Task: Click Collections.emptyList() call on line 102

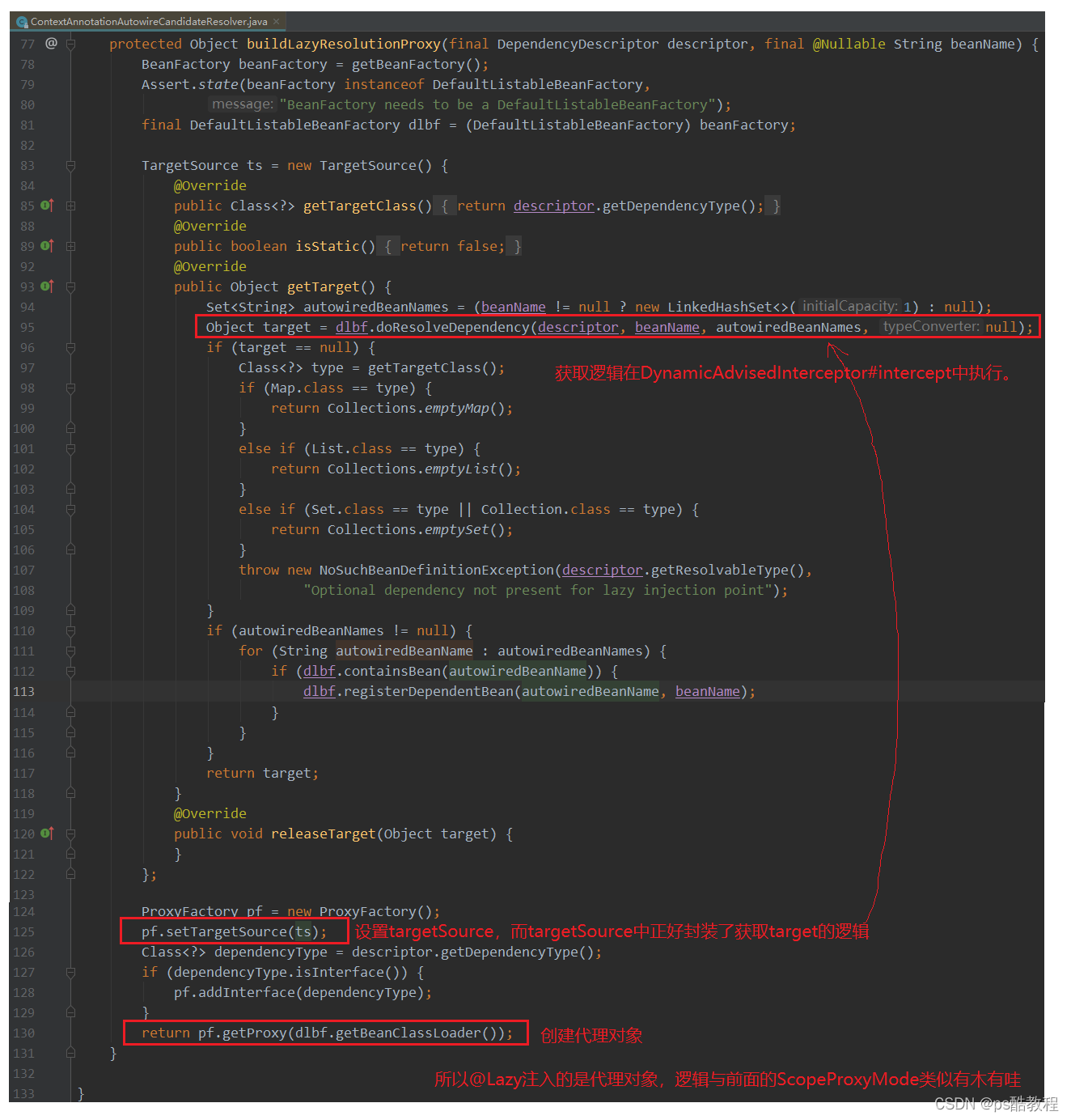Action: [421, 469]
